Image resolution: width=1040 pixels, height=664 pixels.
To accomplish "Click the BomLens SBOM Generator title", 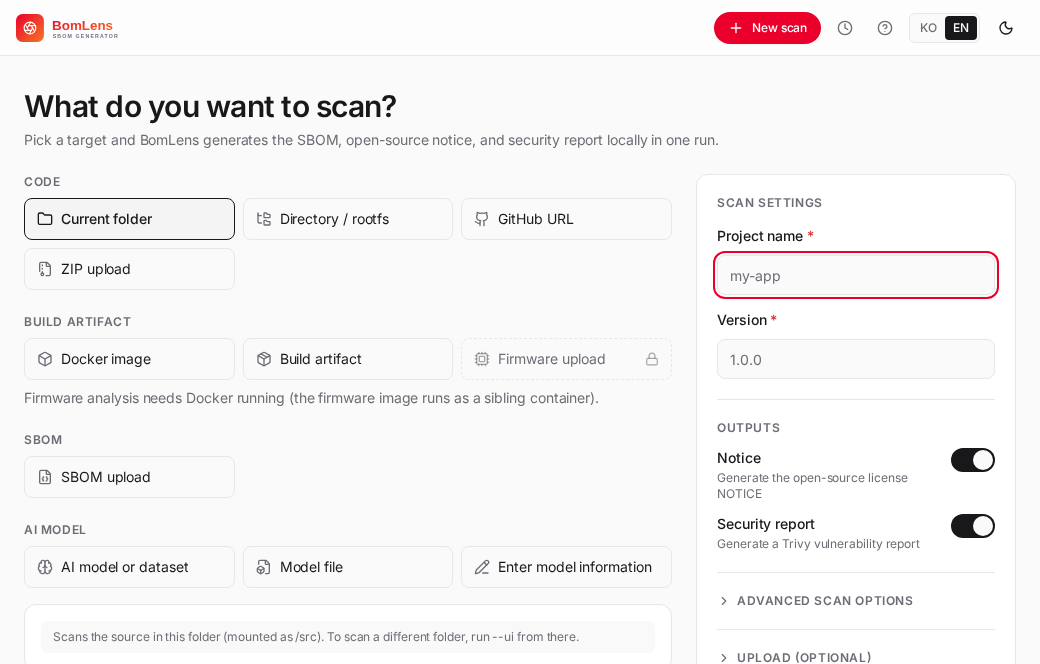I will [x=85, y=29].
